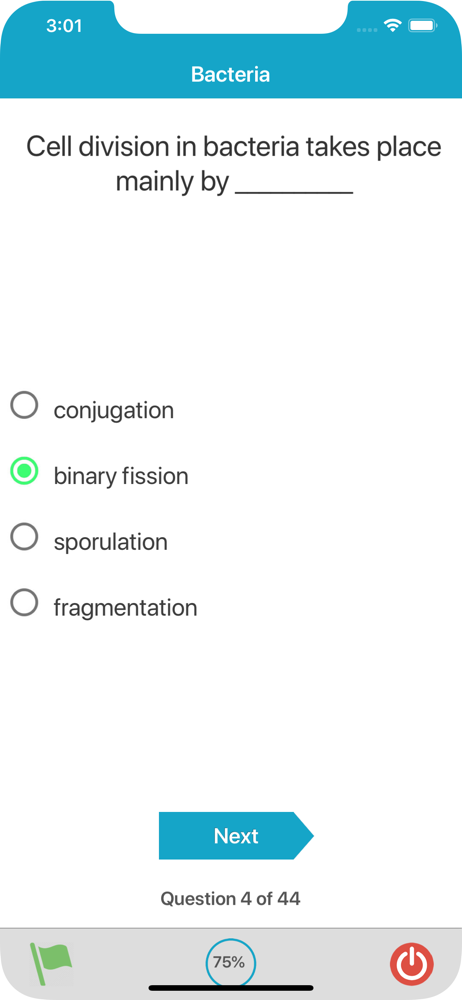
Task: Tap the battery indicator icon
Action: (x=422, y=26)
